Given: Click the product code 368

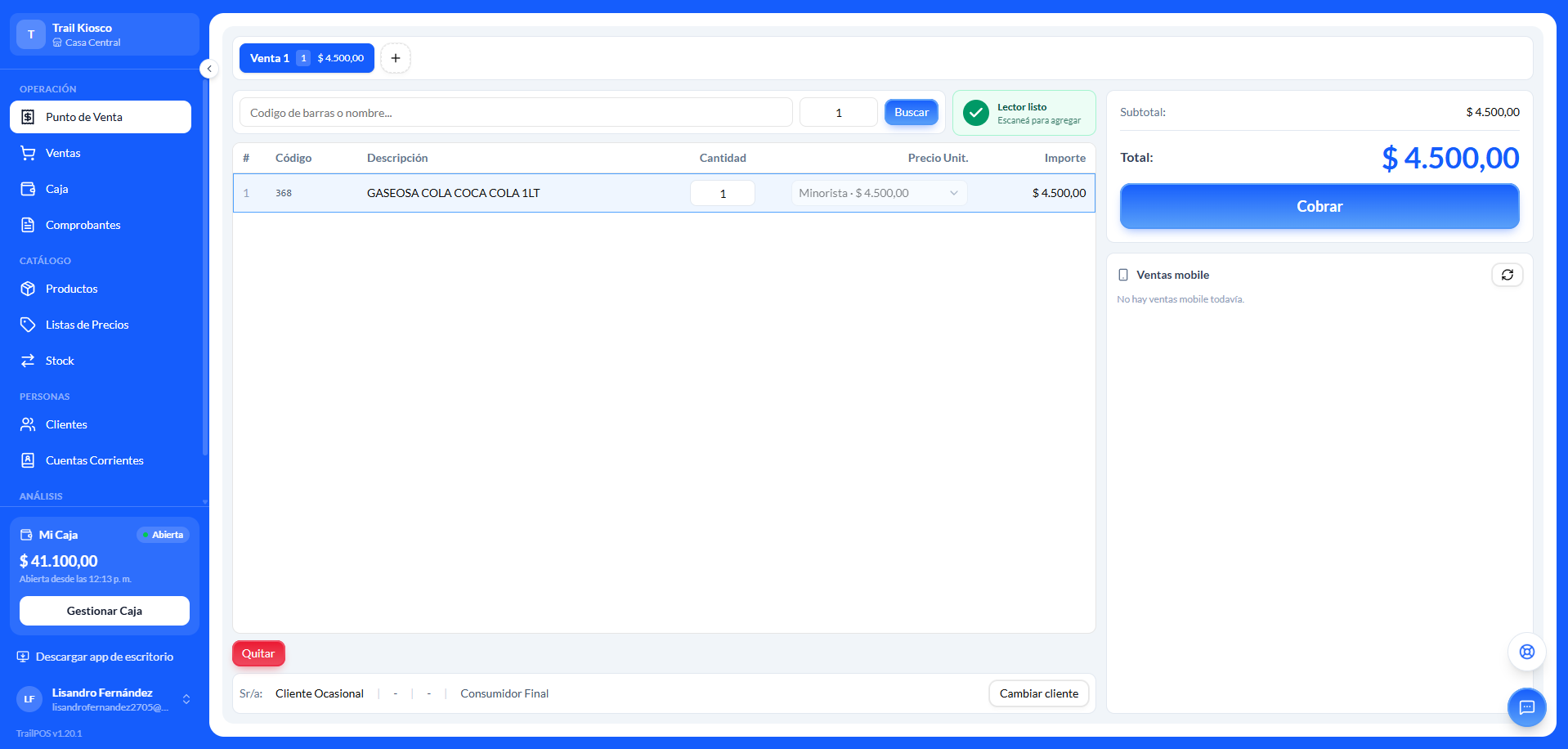Looking at the screenshot, I should [284, 193].
